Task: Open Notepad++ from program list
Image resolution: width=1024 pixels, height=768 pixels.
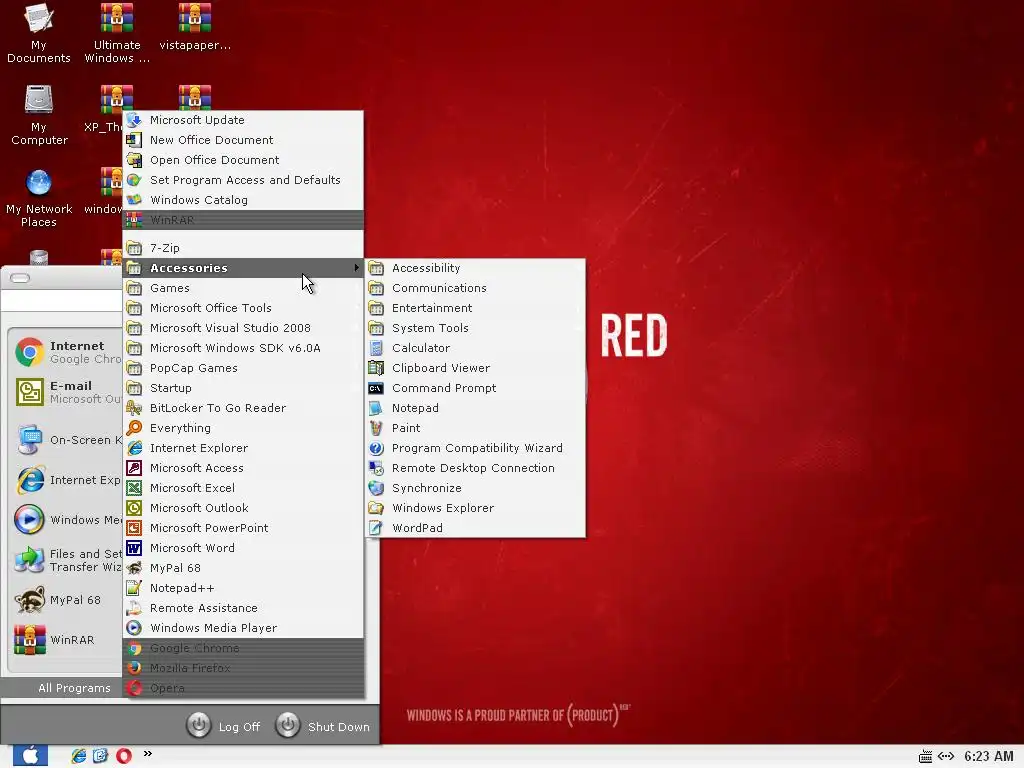Action: click(x=243, y=588)
